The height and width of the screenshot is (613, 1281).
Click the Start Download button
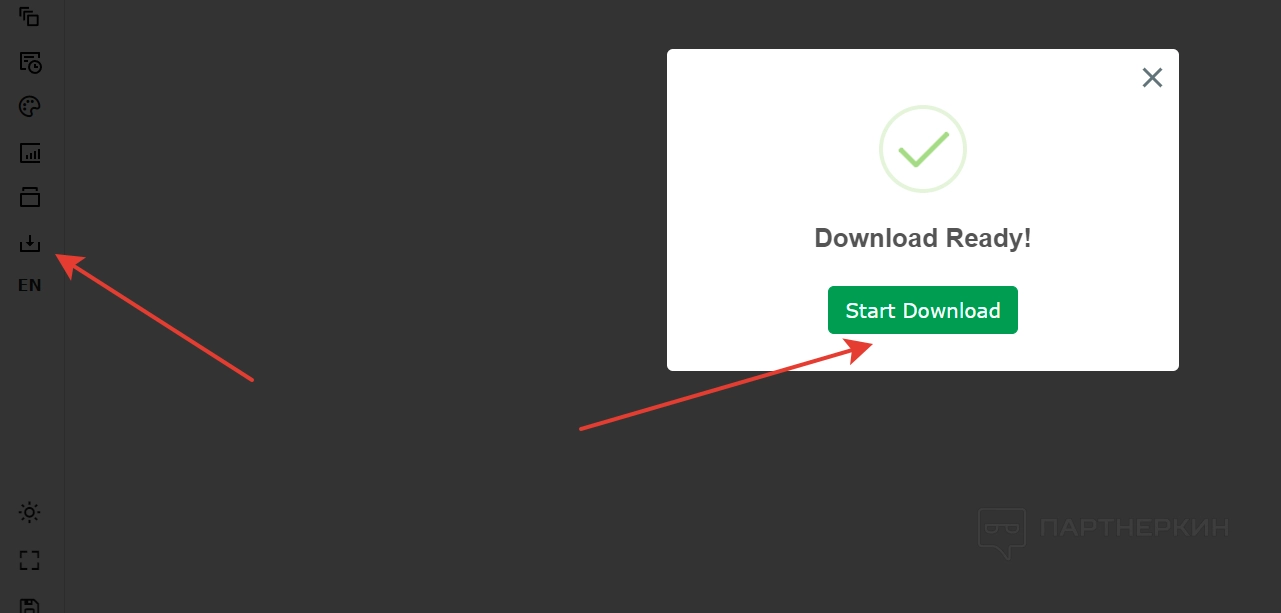pyautogui.click(x=923, y=310)
